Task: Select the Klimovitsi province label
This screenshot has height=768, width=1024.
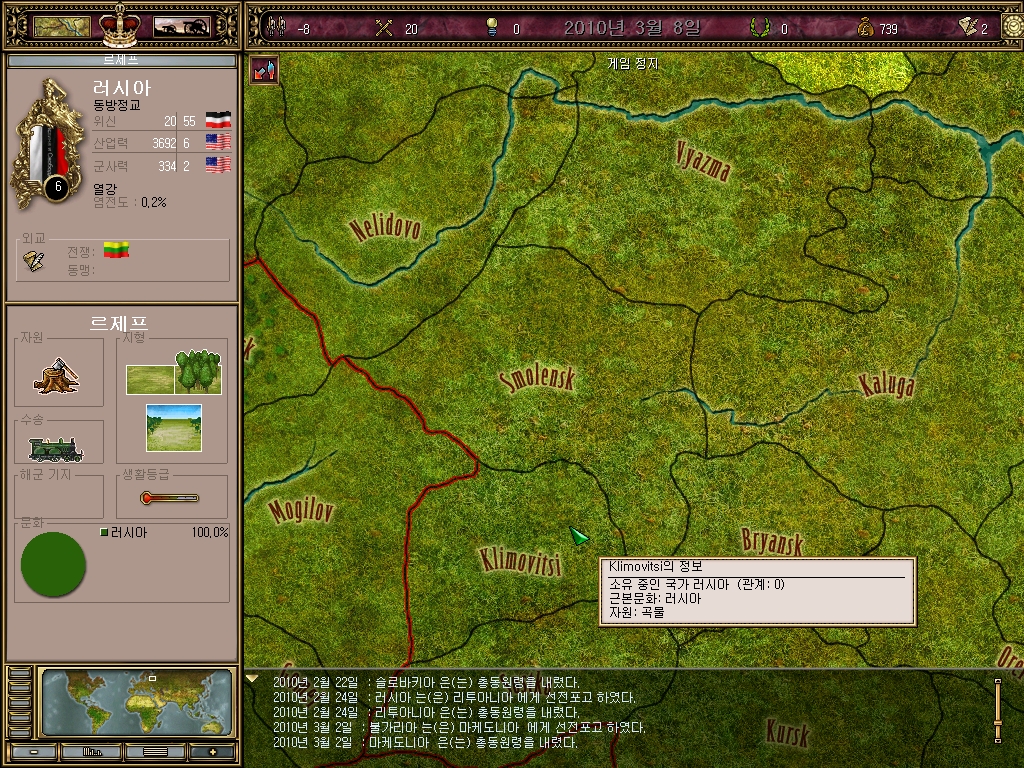Action: [x=521, y=561]
